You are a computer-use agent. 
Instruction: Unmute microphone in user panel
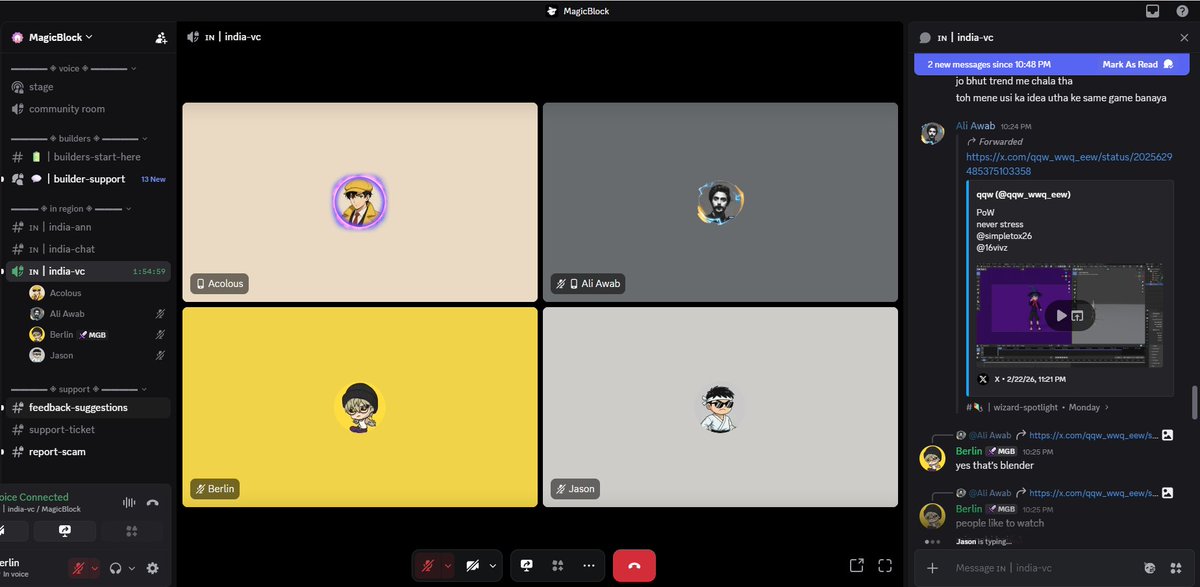[78, 568]
